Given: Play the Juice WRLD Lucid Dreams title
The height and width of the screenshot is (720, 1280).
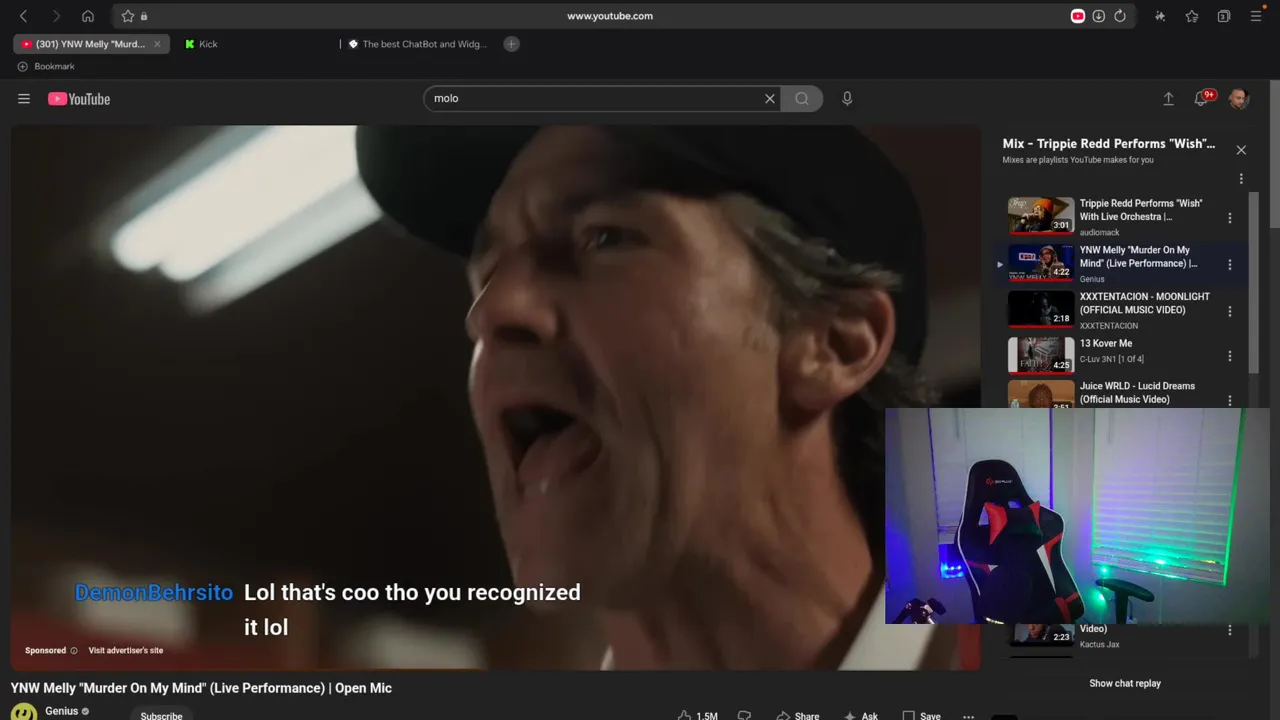Looking at the screenshot, I should tap(1137, 392).
